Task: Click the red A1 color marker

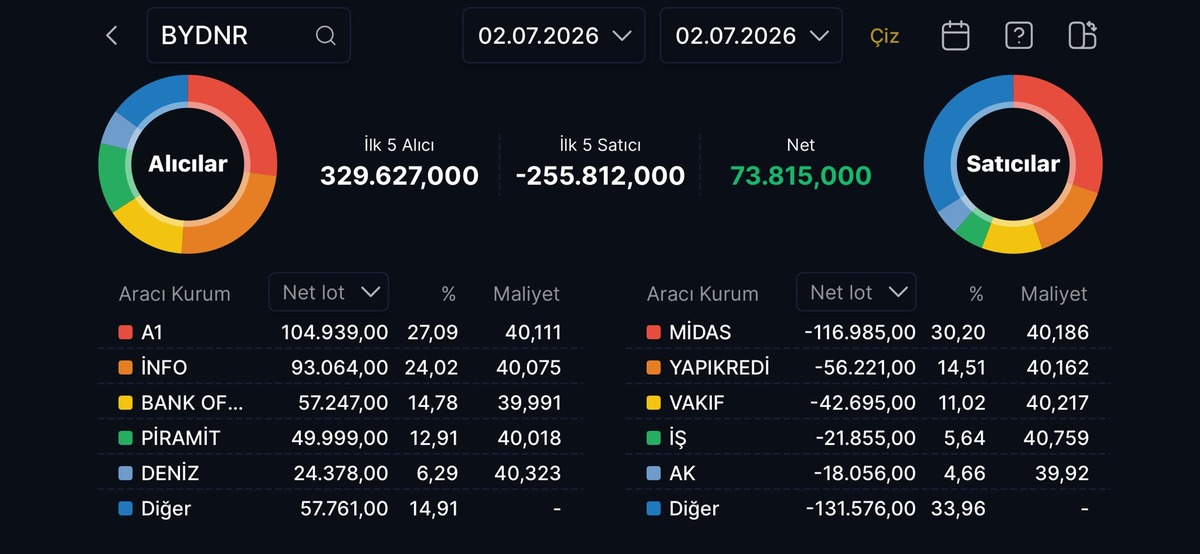Action: click(125, 332)
